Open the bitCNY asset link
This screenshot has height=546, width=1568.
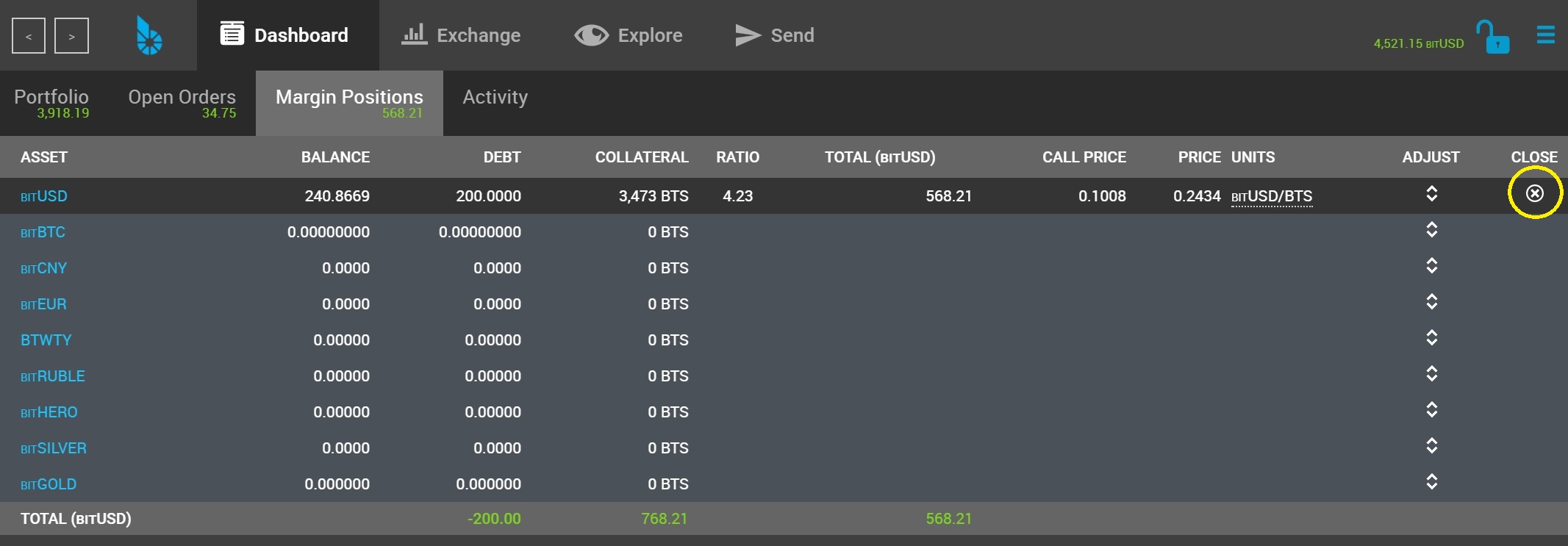(x=43, y=268)
